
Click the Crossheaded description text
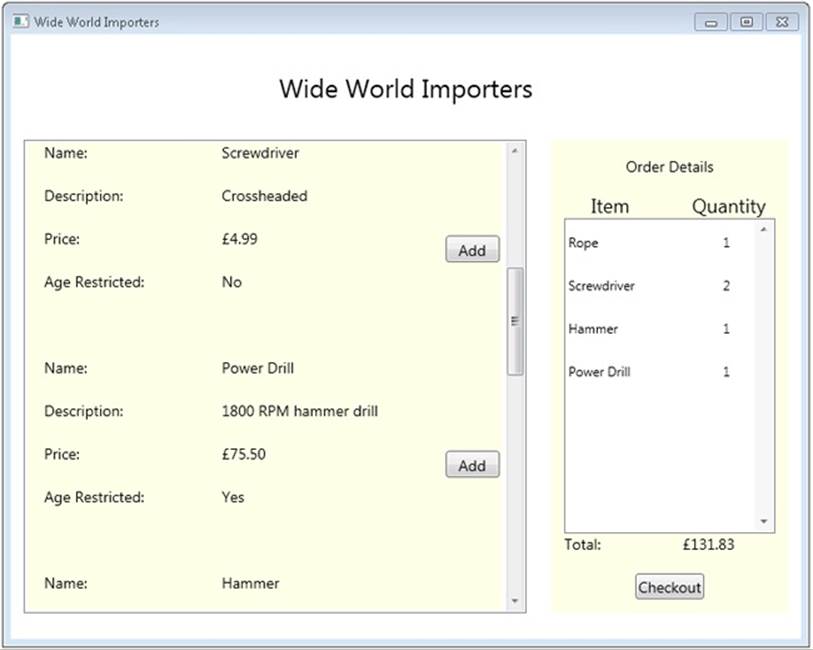coord(264,196)
